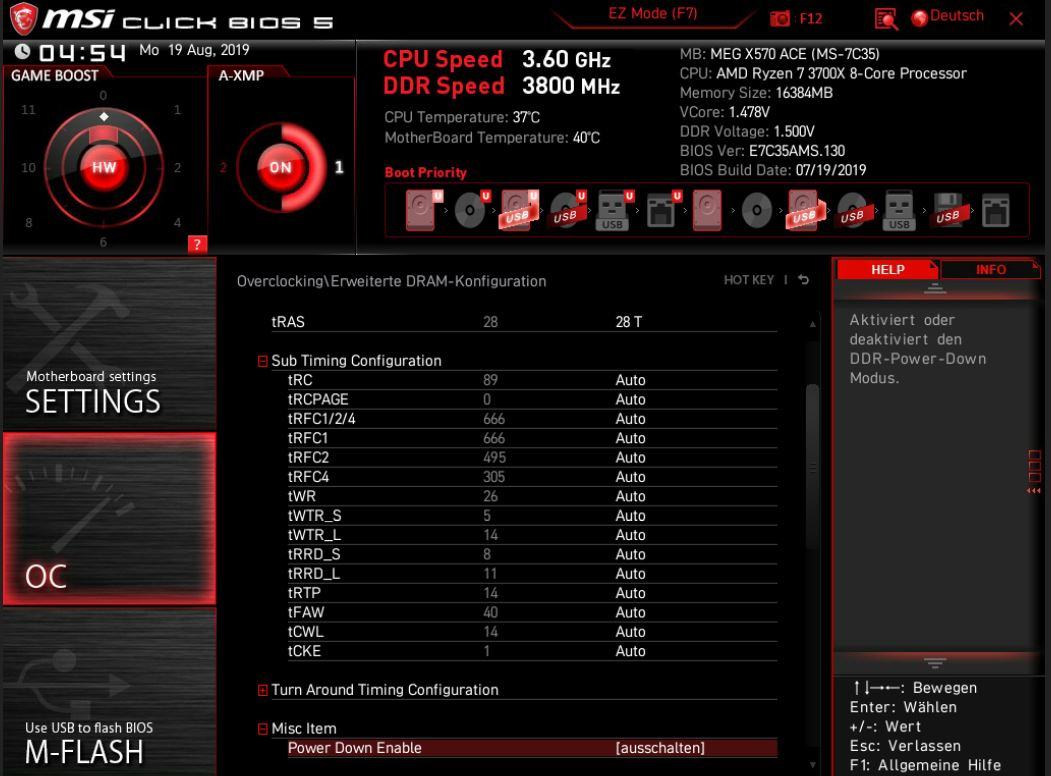1051x776 pixels.
Task: Expand Turn Around Timing Configuration
Action: [263, 690]
